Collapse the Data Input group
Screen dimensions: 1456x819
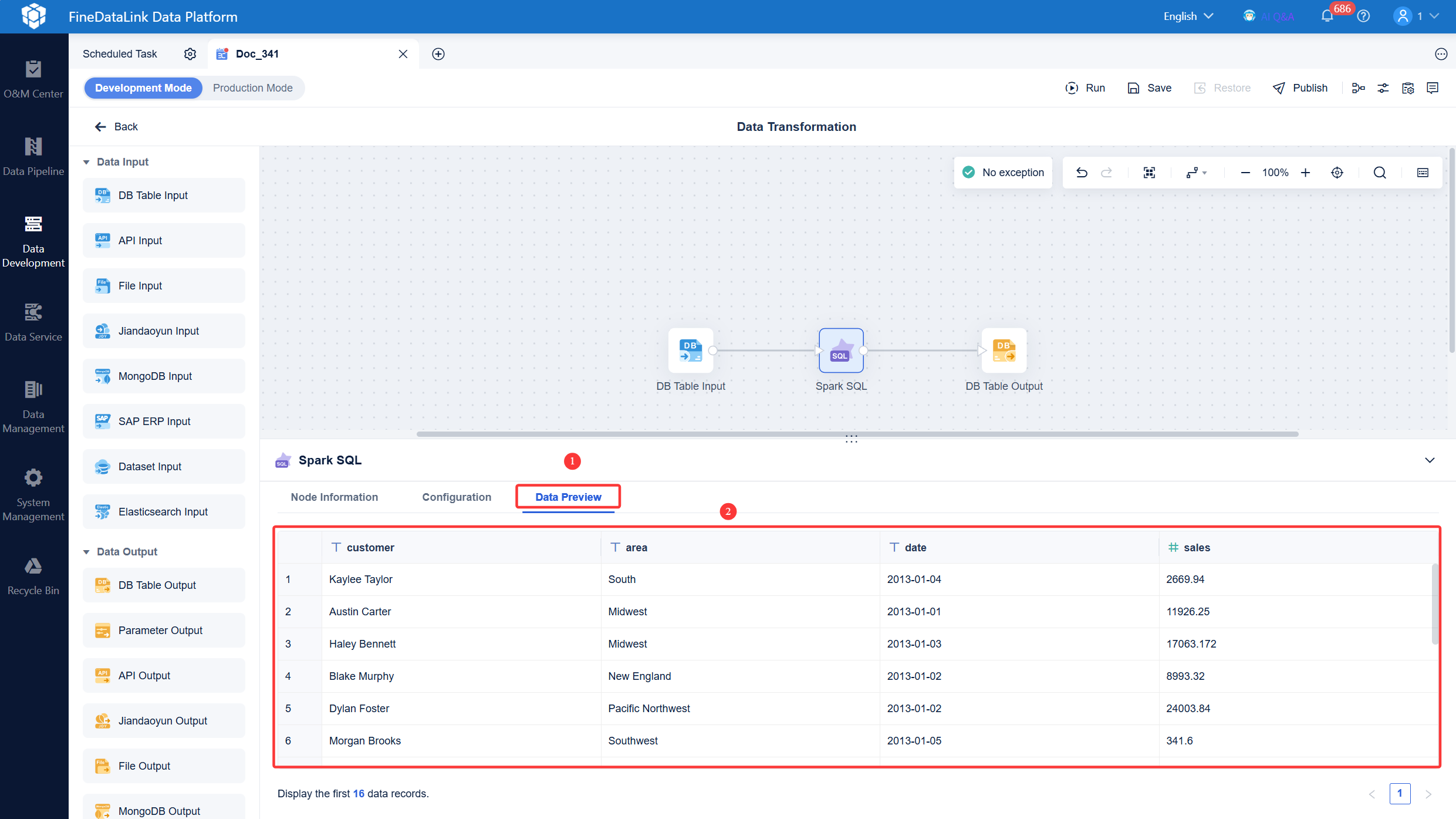tap(86, 162)
